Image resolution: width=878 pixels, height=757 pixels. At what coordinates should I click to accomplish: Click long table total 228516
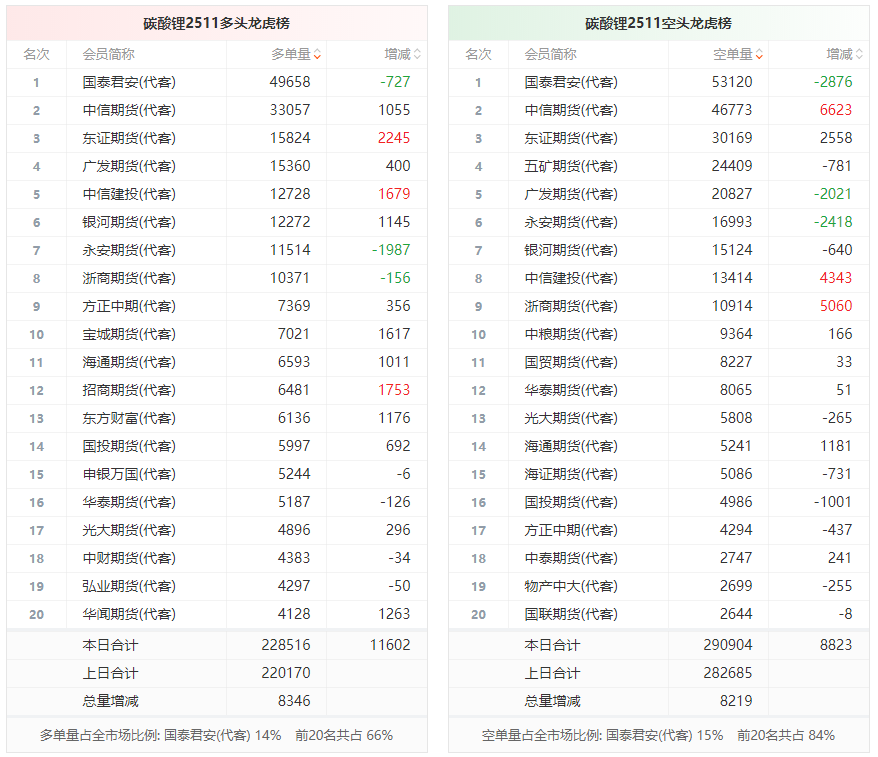pos(286,645)
